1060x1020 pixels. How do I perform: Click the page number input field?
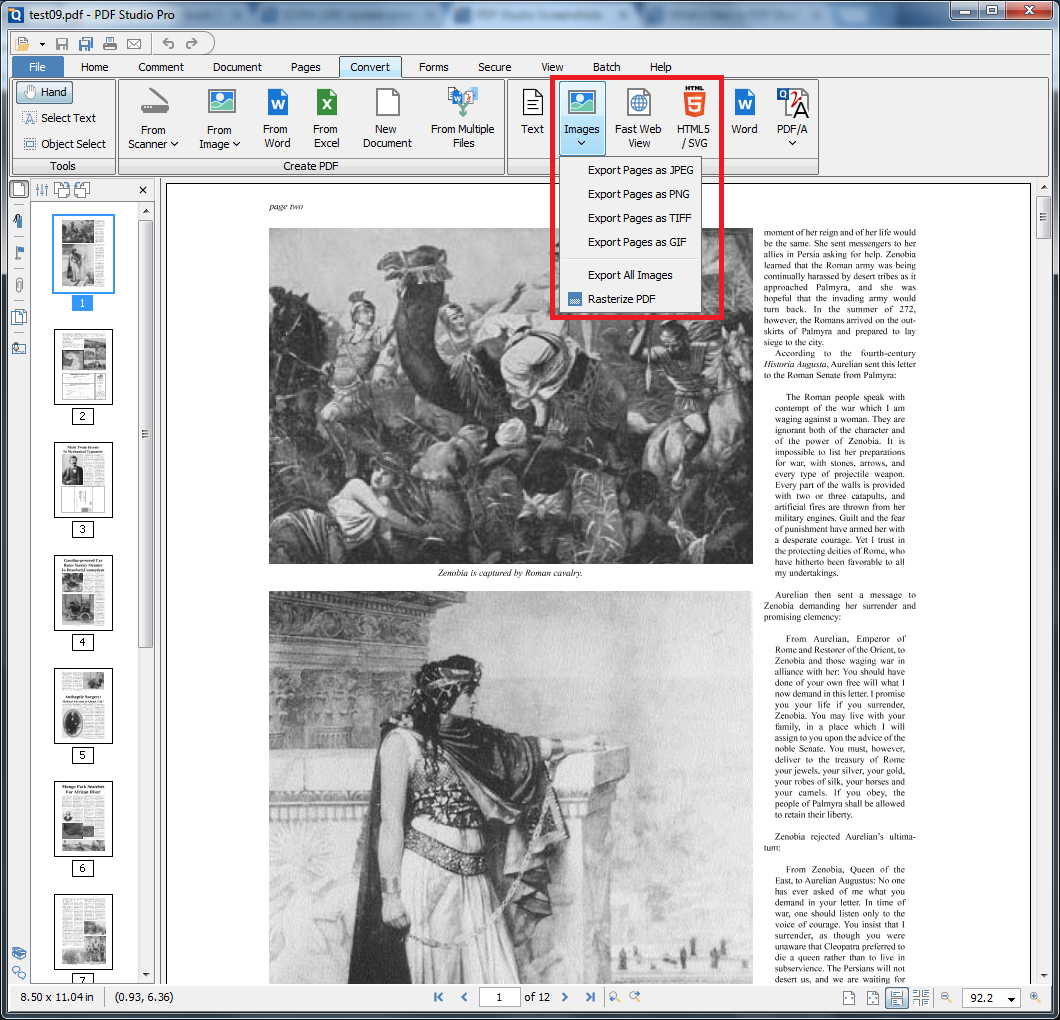point(500,997)
